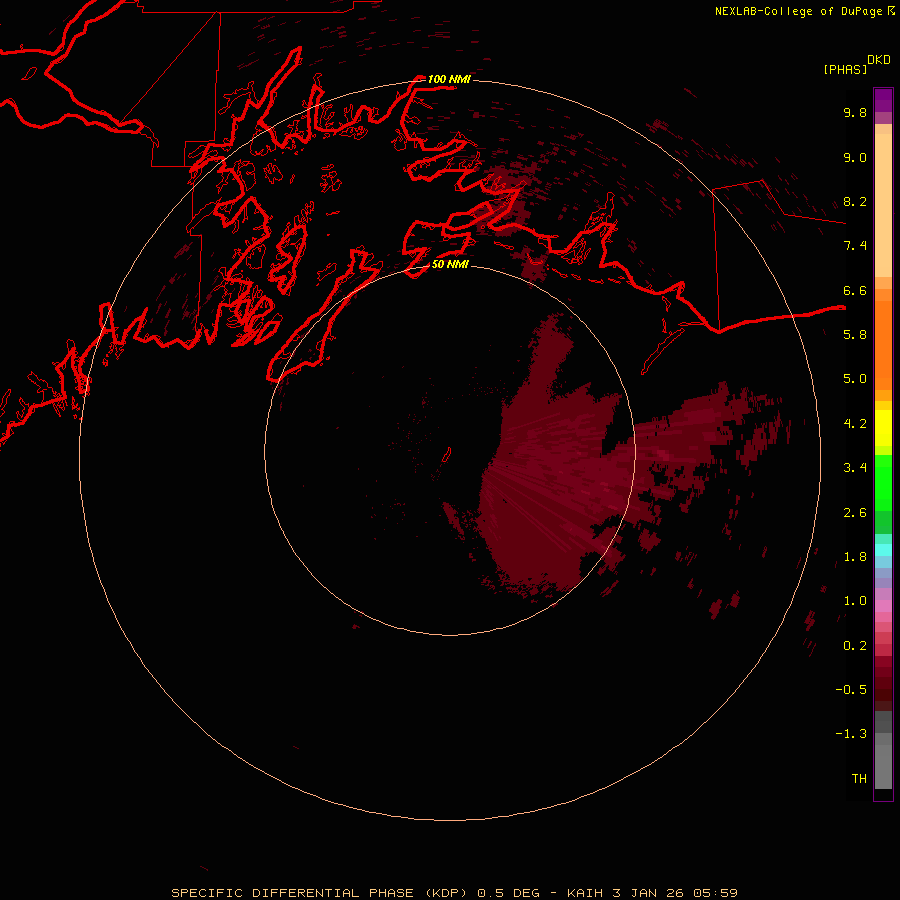Click the 2.6 value on the color scale
This screenshot has height=900, width=900.
click(x=855, y=512)
